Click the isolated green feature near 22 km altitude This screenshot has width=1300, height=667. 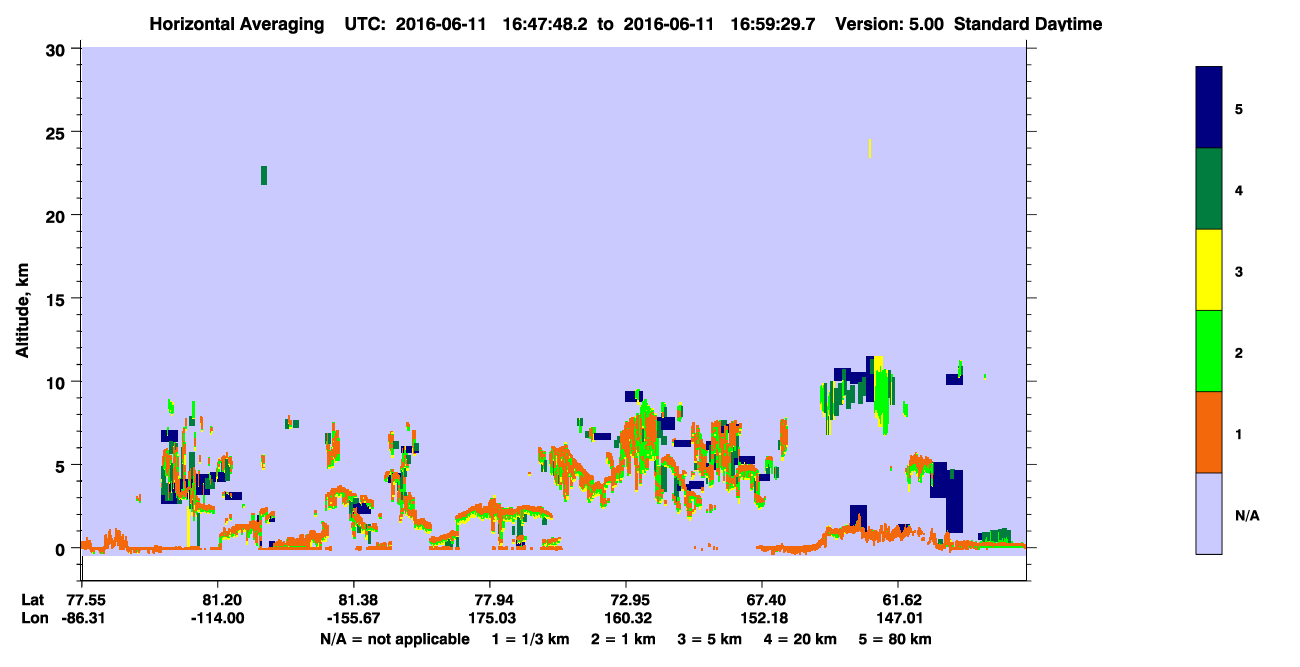pos(264,175)
